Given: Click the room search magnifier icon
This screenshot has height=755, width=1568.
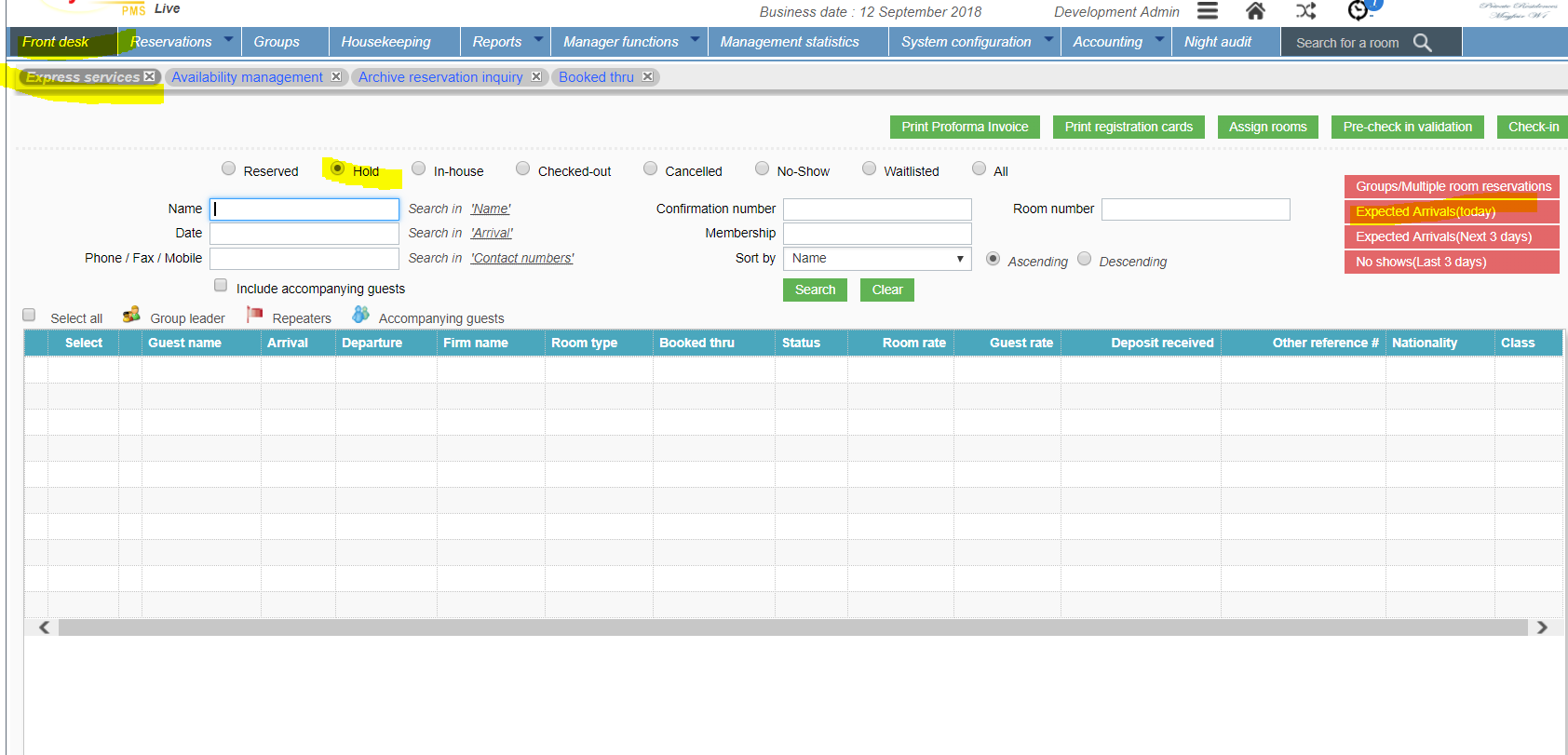Looking at the screenshot, I should pyautogui.click(x=1422, y=42).
